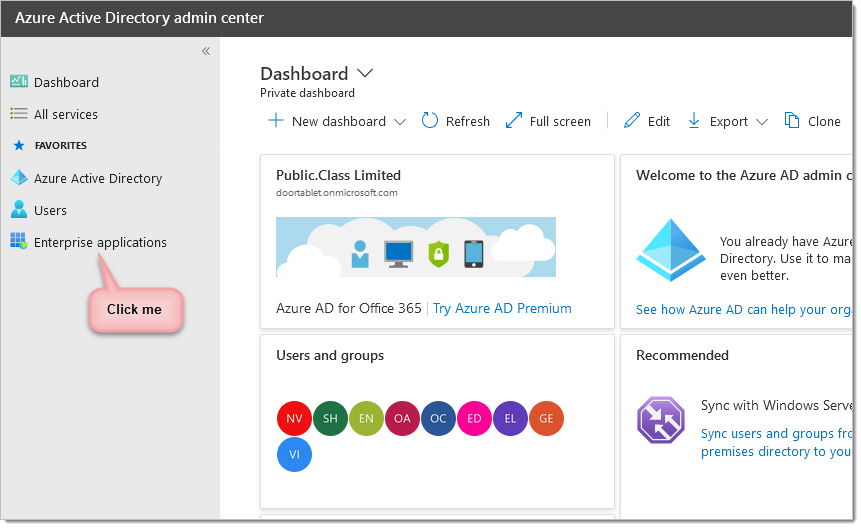Clone the dashboard
Screen dimensions: 861x528
pos(813,121)
